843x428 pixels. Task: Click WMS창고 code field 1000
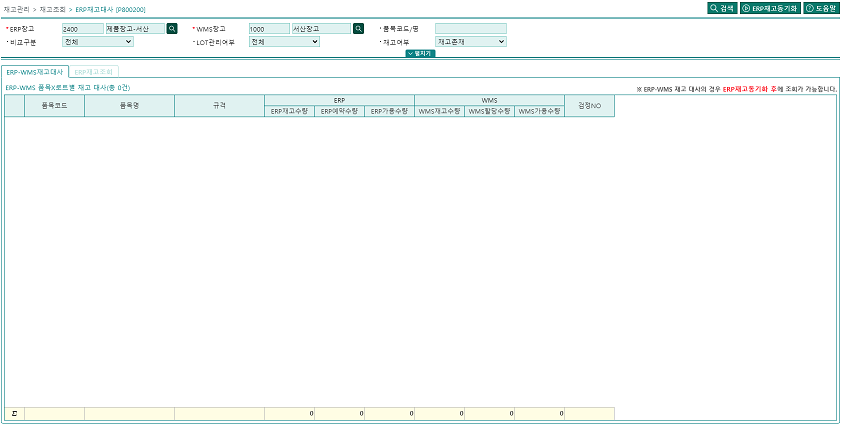coord(269,28)
